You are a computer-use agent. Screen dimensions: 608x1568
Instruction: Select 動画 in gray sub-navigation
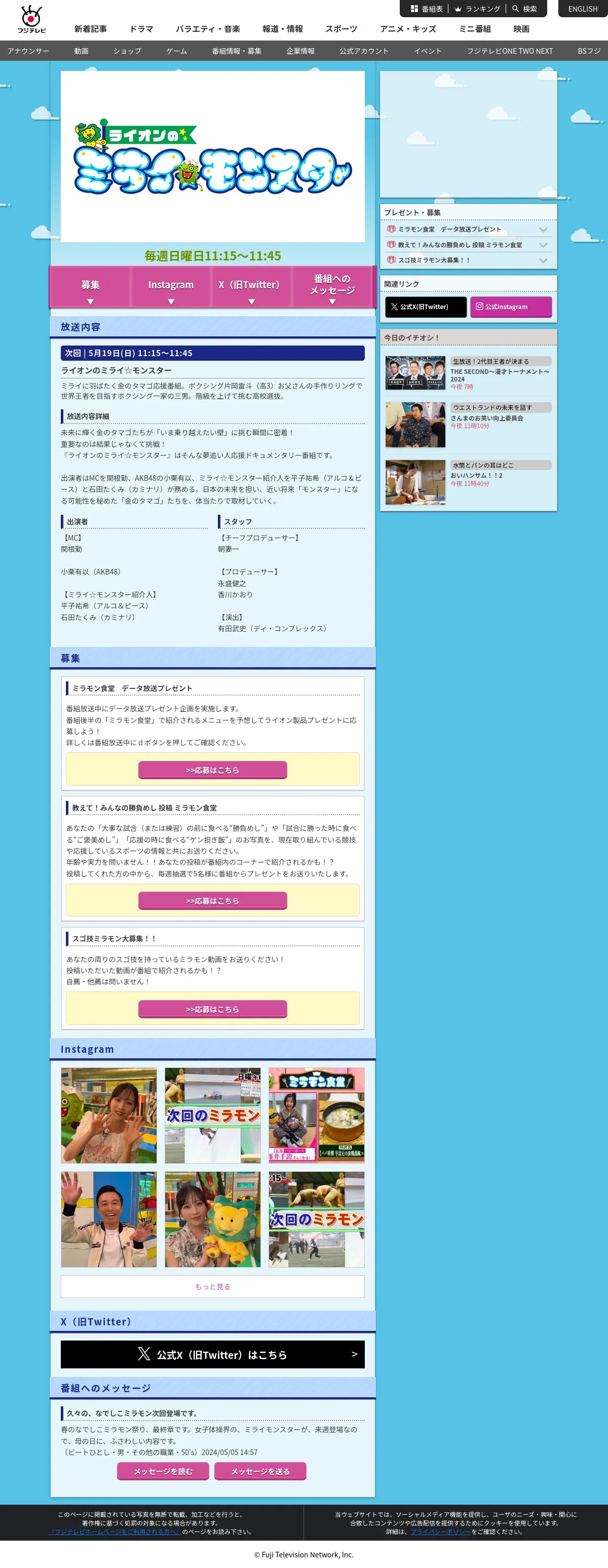click(x=81, y=51)
